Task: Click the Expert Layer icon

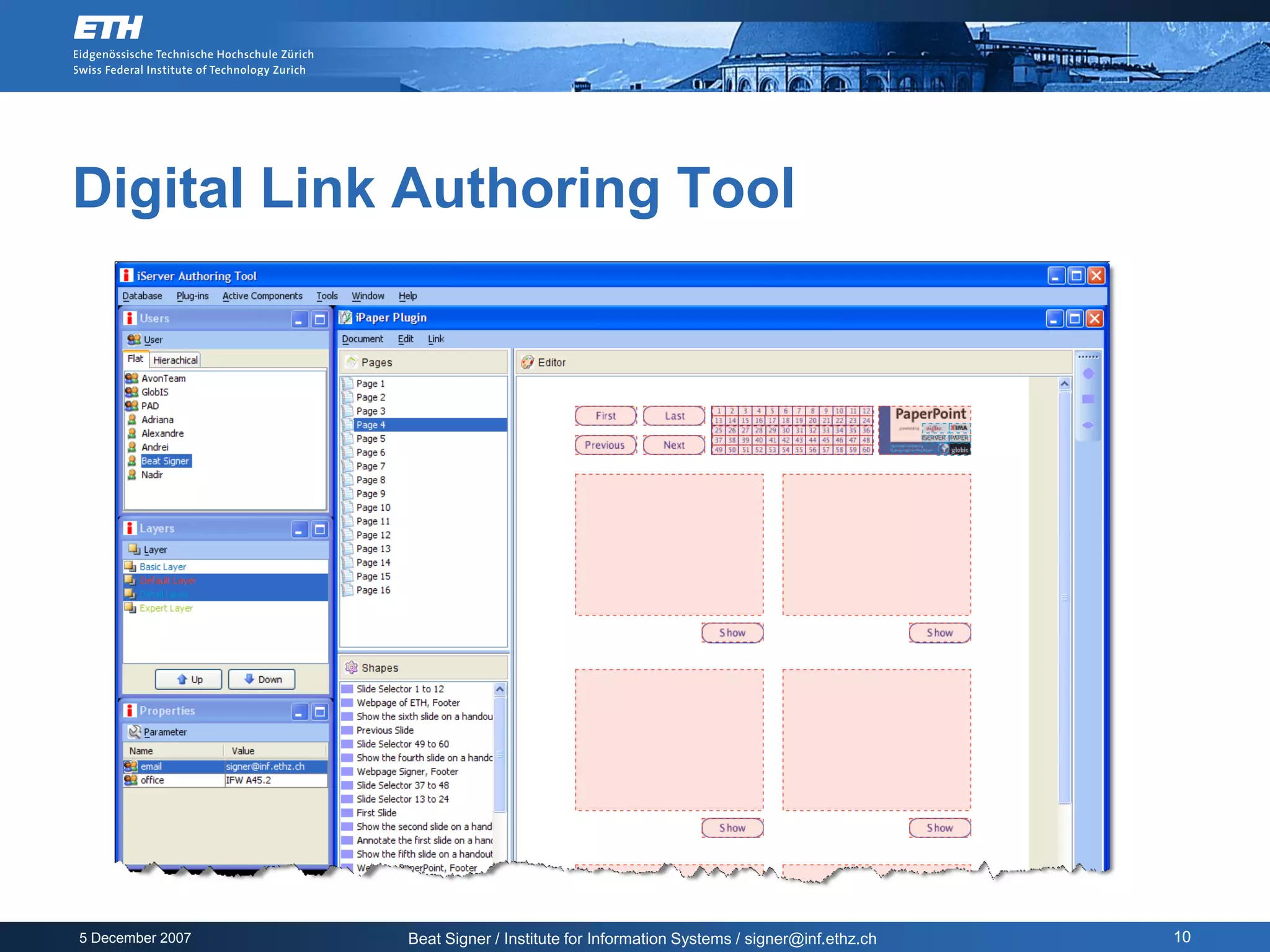Action: point(130,608)
